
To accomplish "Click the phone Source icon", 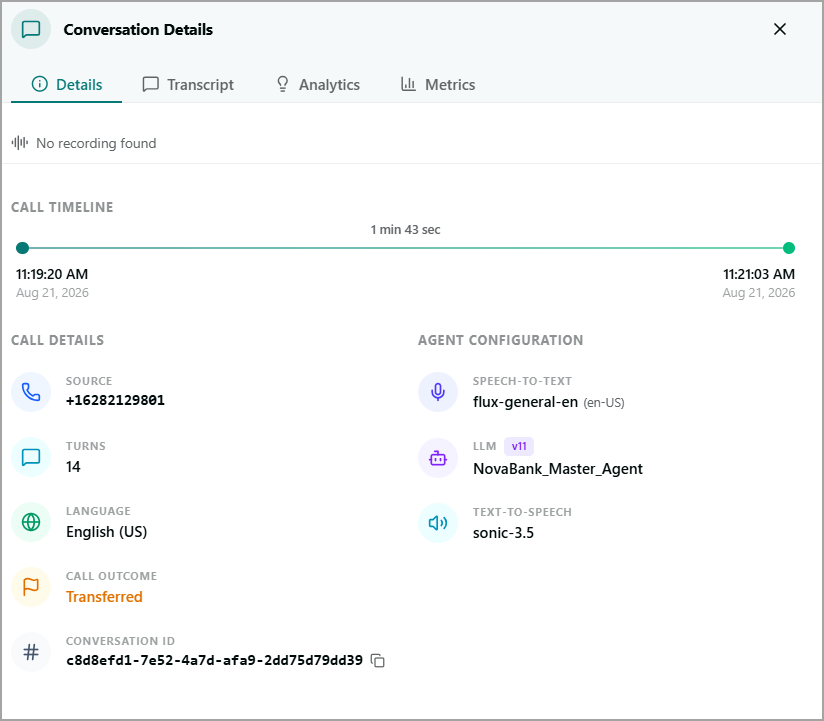I will [31, 392].
